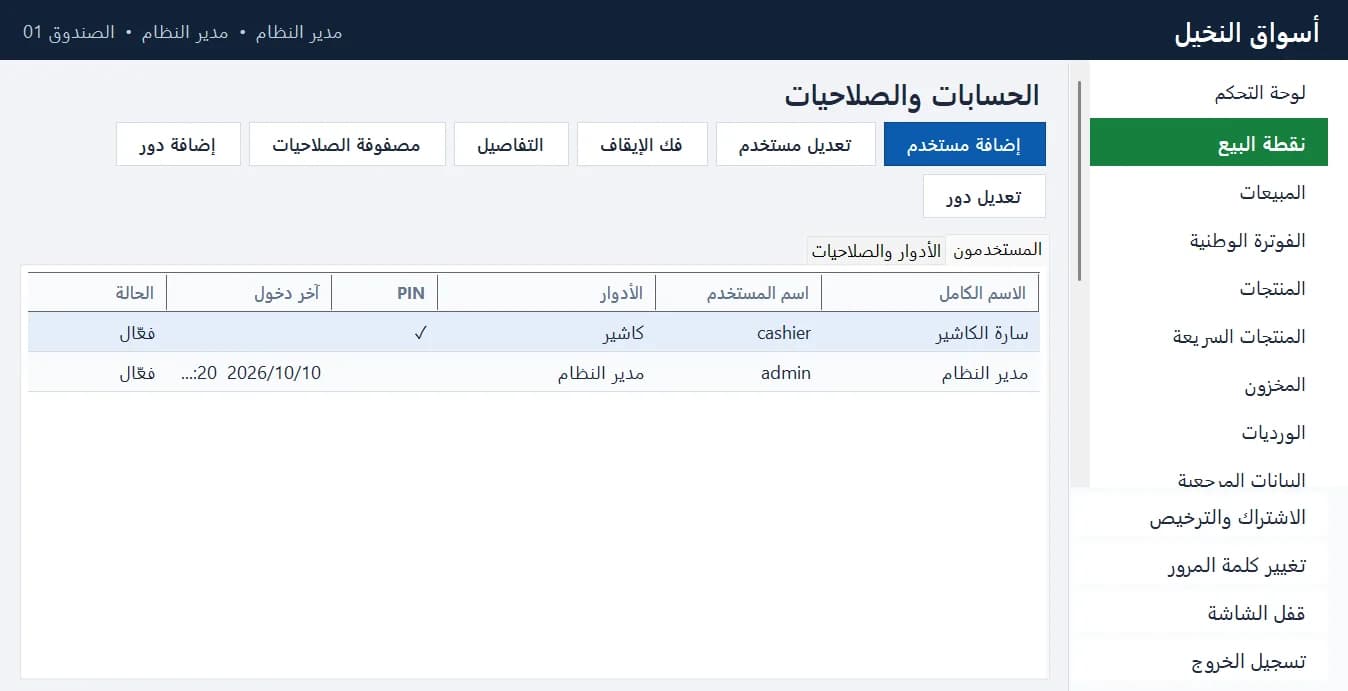Screen dimensions: 1348x691
Task: Sort by the PIN column header
Action: [x=385, y=293]
